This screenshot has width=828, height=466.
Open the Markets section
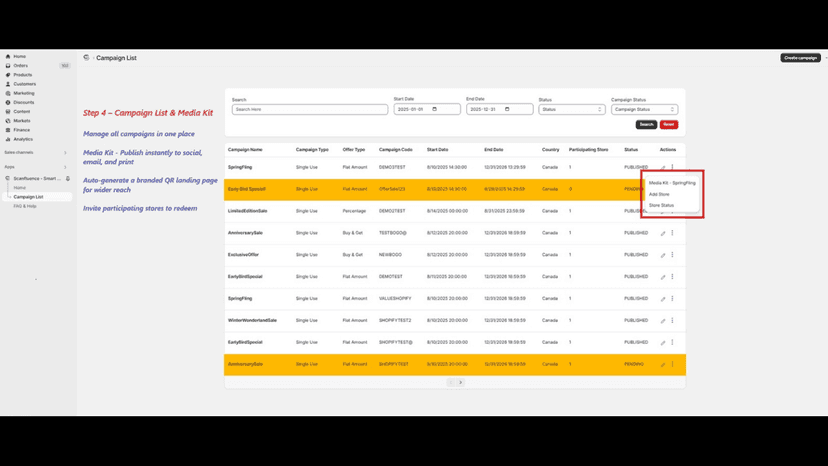click(x=22, y=121)
